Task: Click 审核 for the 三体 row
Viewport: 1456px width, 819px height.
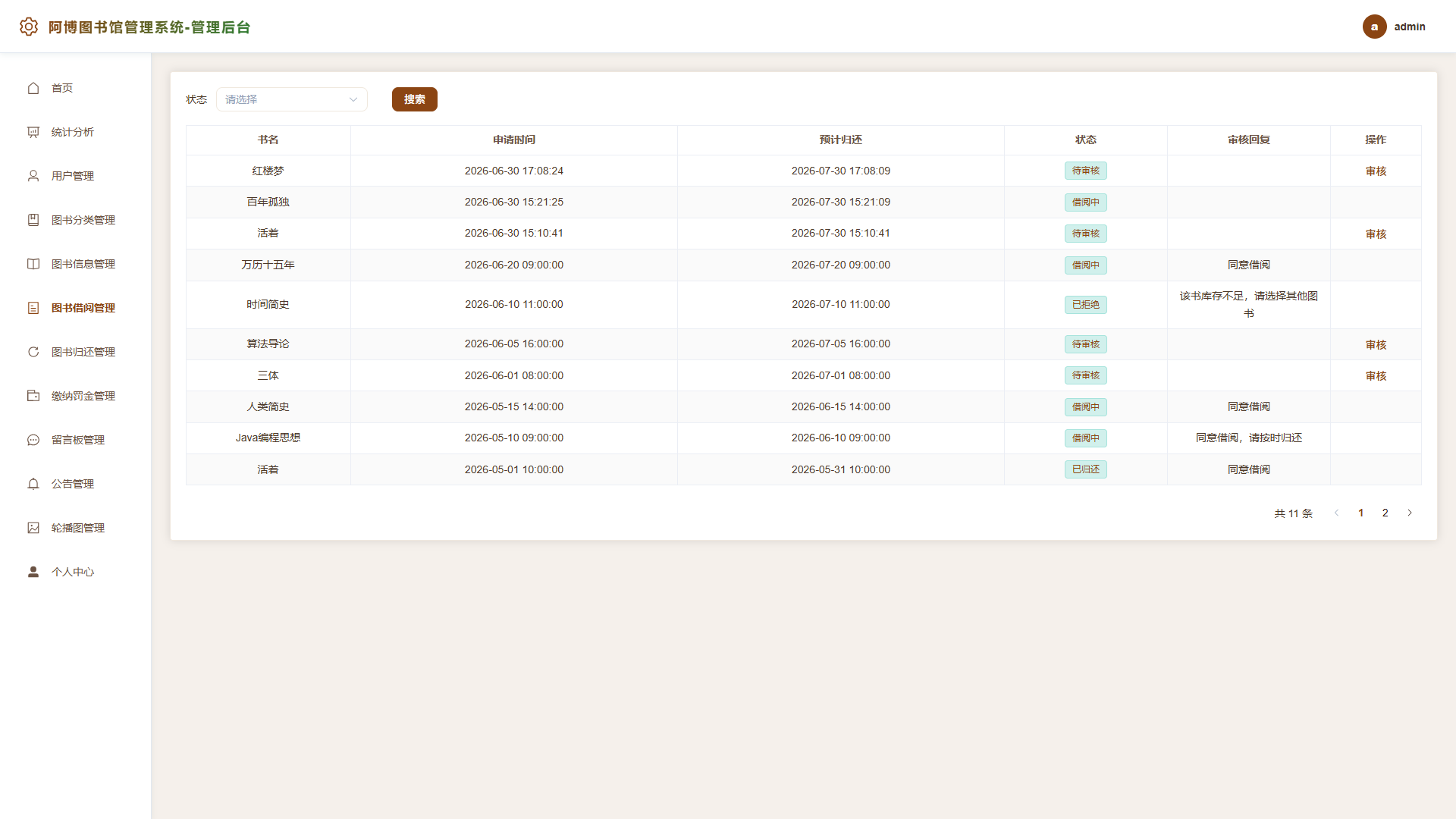Action: coord(1376,376)
